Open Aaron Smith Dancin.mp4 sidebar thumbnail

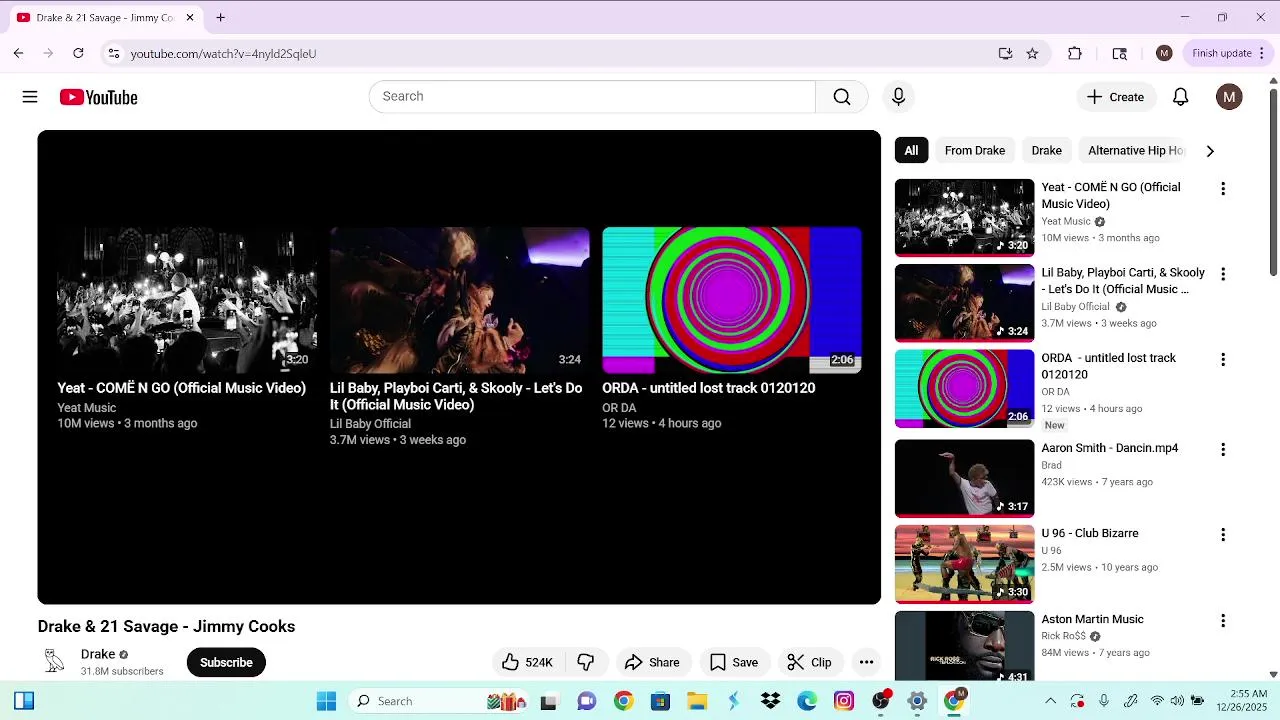tap(964, 479)
